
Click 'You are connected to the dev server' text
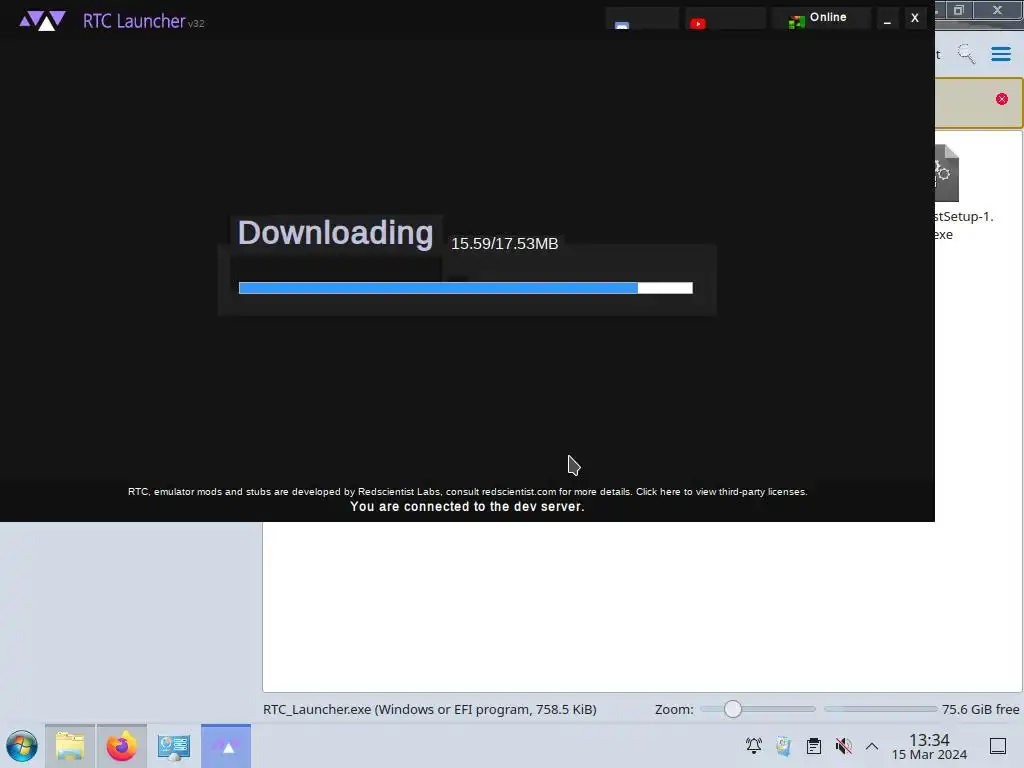(x=467, y=507)
